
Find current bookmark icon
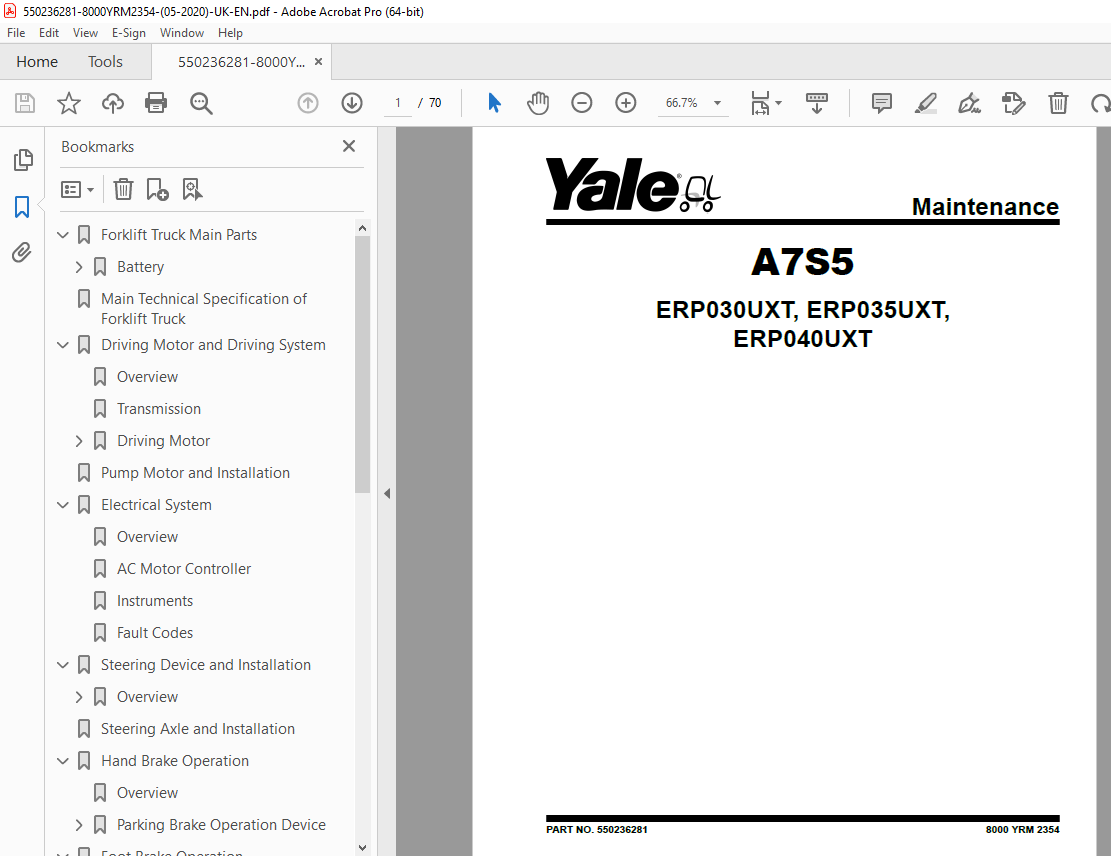(192, 189)
